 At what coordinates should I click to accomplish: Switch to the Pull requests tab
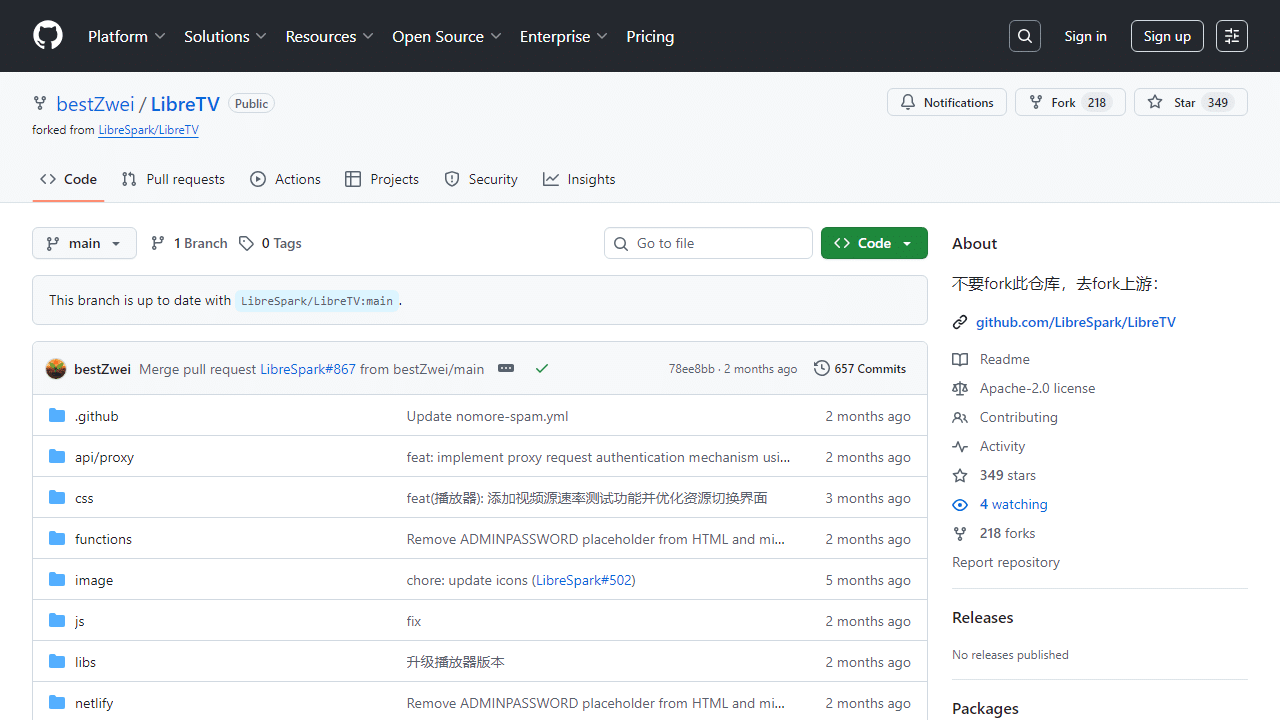[x=173, y=179]
